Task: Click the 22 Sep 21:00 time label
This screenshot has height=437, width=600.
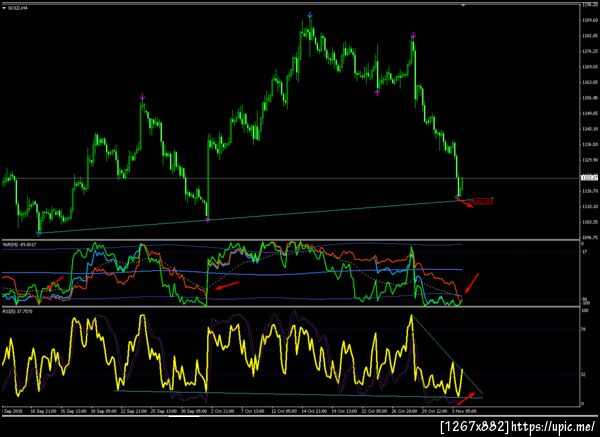Action: (x=134, y=411)
